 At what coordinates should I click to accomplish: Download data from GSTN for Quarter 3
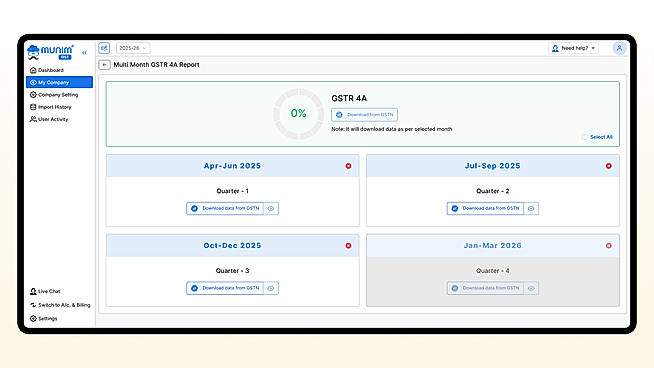coord(225,288)
